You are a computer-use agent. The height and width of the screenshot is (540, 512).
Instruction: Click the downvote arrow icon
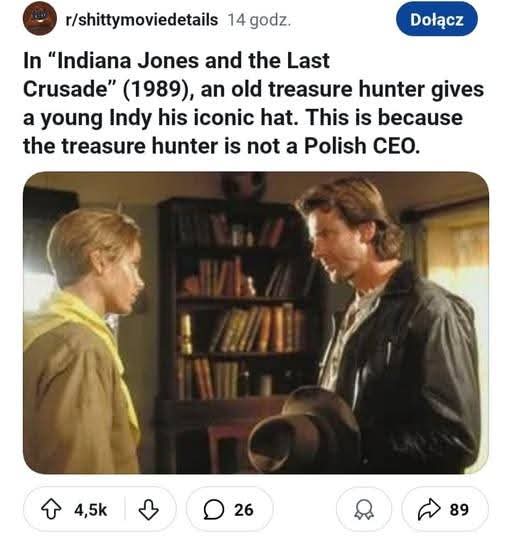point(148,510)
